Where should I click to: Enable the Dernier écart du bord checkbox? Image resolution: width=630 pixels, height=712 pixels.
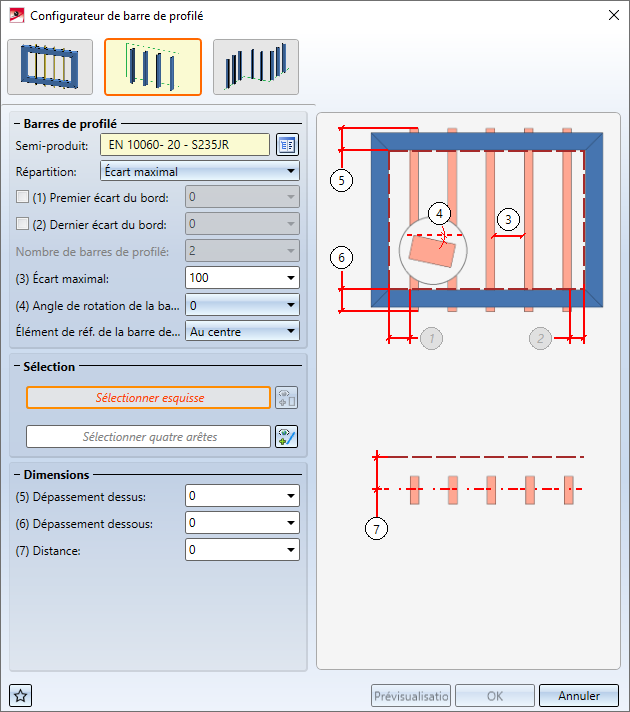click(x=22, y=224)
